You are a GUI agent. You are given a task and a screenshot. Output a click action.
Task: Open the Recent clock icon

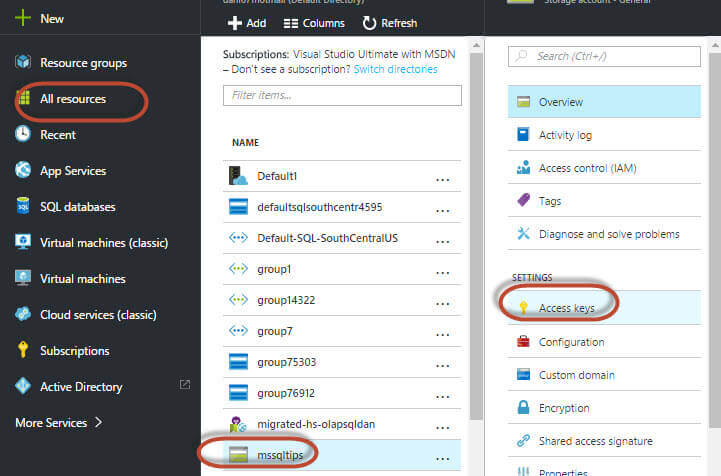23,134
